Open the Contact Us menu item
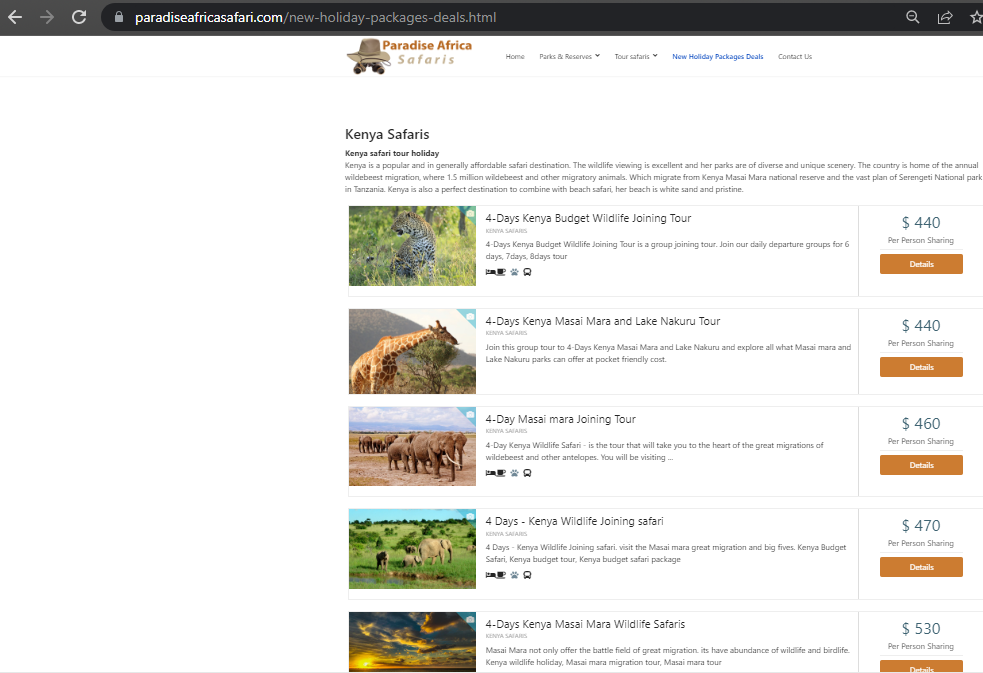This screenshot has width=983, height=673. (795, 57)
